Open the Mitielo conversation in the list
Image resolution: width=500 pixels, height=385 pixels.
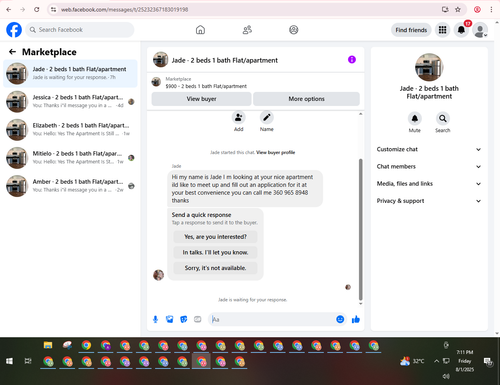pyautogui.click(x=70, y=158)
